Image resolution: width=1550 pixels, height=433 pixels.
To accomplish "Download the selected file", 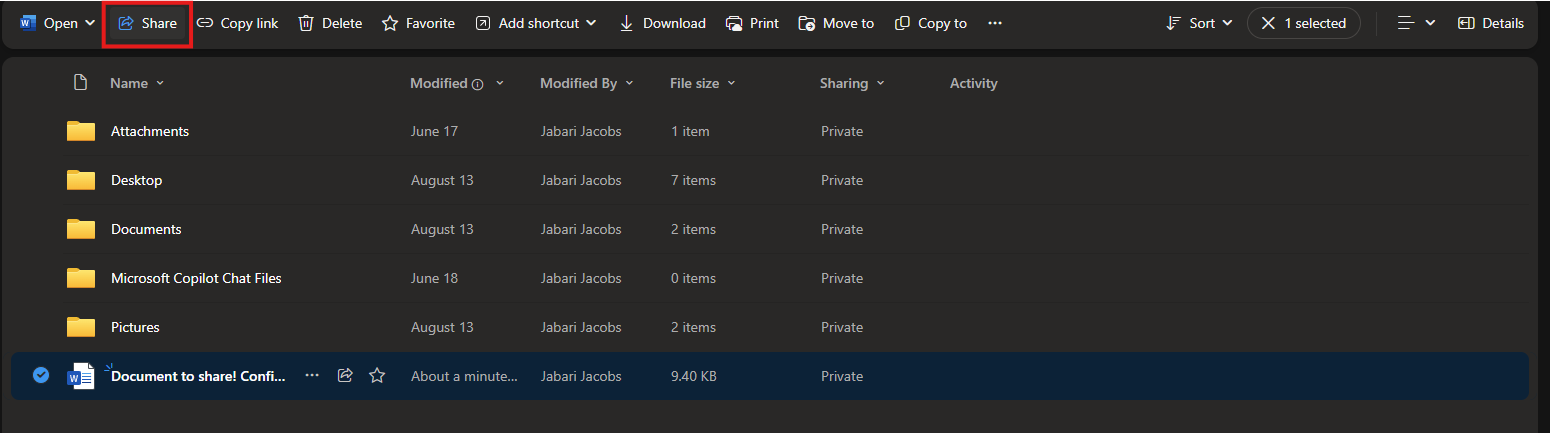I will [x=662, y=23].
